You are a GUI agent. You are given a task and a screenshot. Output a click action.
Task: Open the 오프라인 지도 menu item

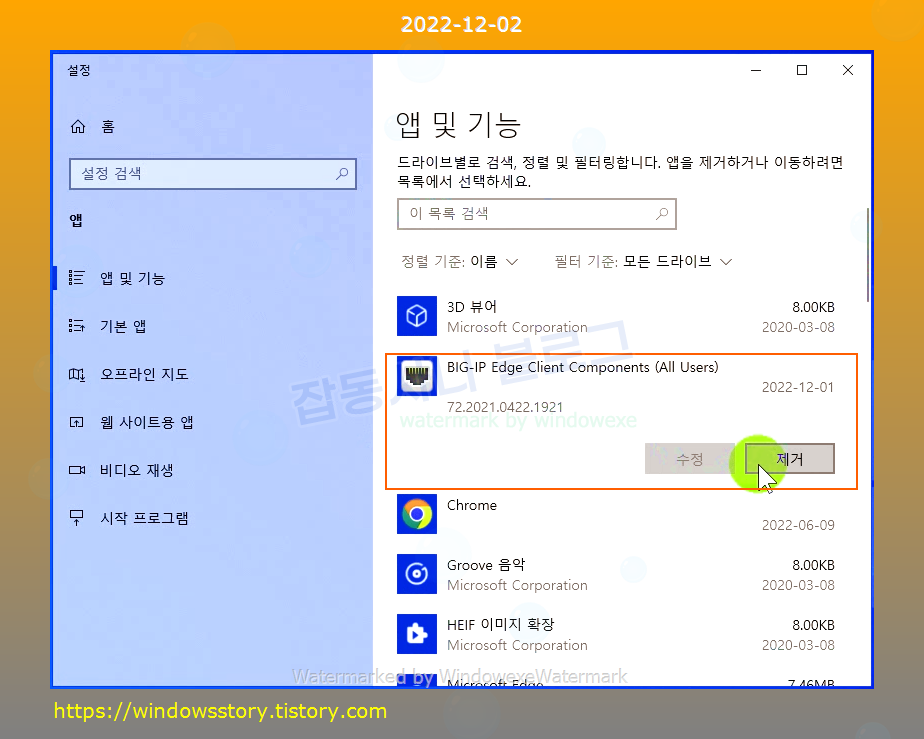click(212, 374)
